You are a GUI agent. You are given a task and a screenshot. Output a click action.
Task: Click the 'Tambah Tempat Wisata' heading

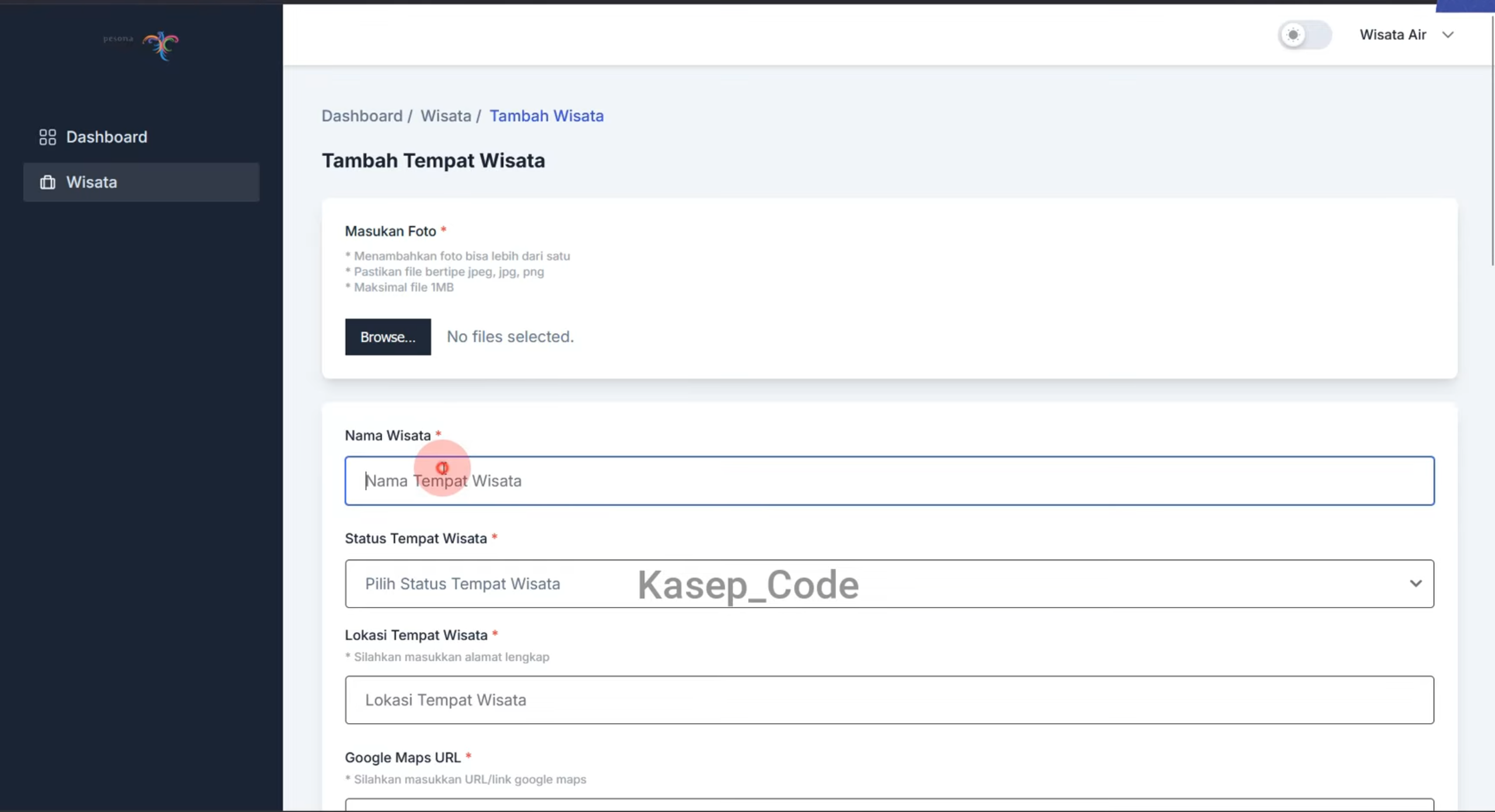coord(433,161)
